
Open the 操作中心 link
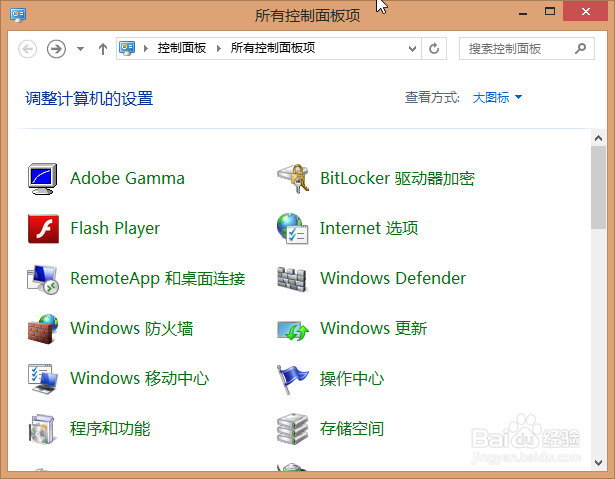click(x=352, y=379)
